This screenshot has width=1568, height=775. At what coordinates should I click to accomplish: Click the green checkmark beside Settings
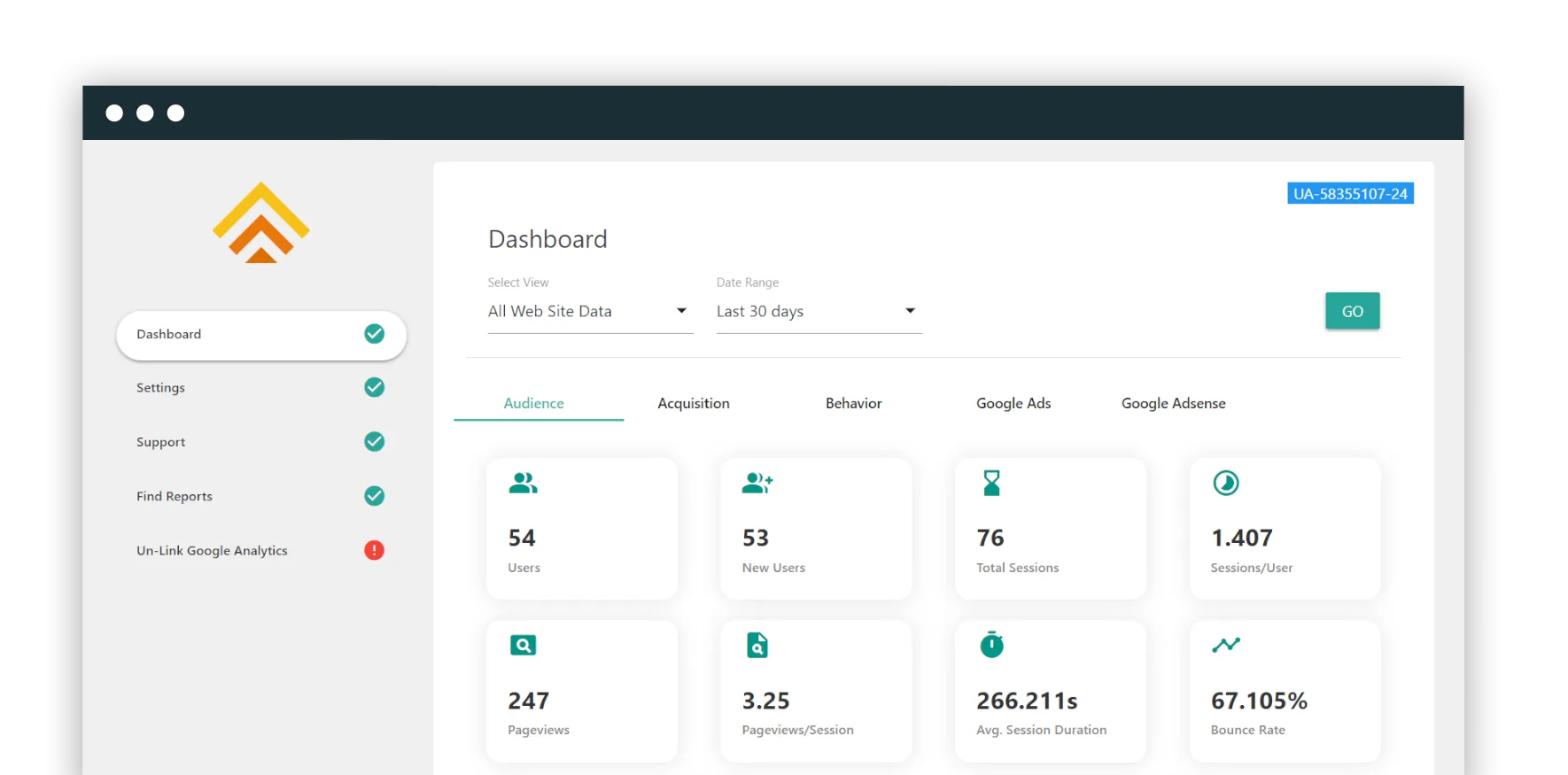click(x=375, y=387)
